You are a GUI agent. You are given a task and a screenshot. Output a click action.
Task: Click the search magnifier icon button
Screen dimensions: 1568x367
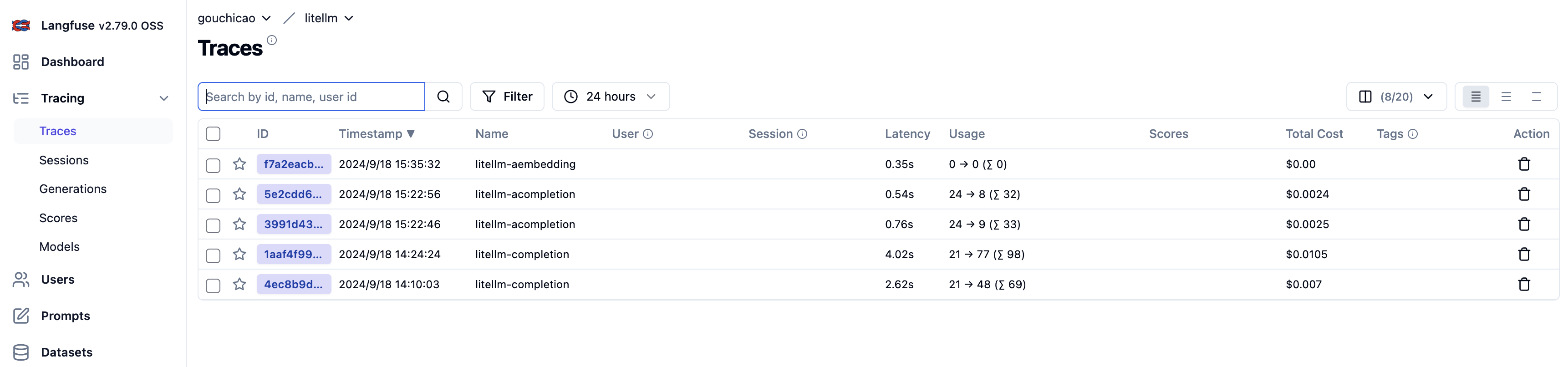[x=443, y=97]
